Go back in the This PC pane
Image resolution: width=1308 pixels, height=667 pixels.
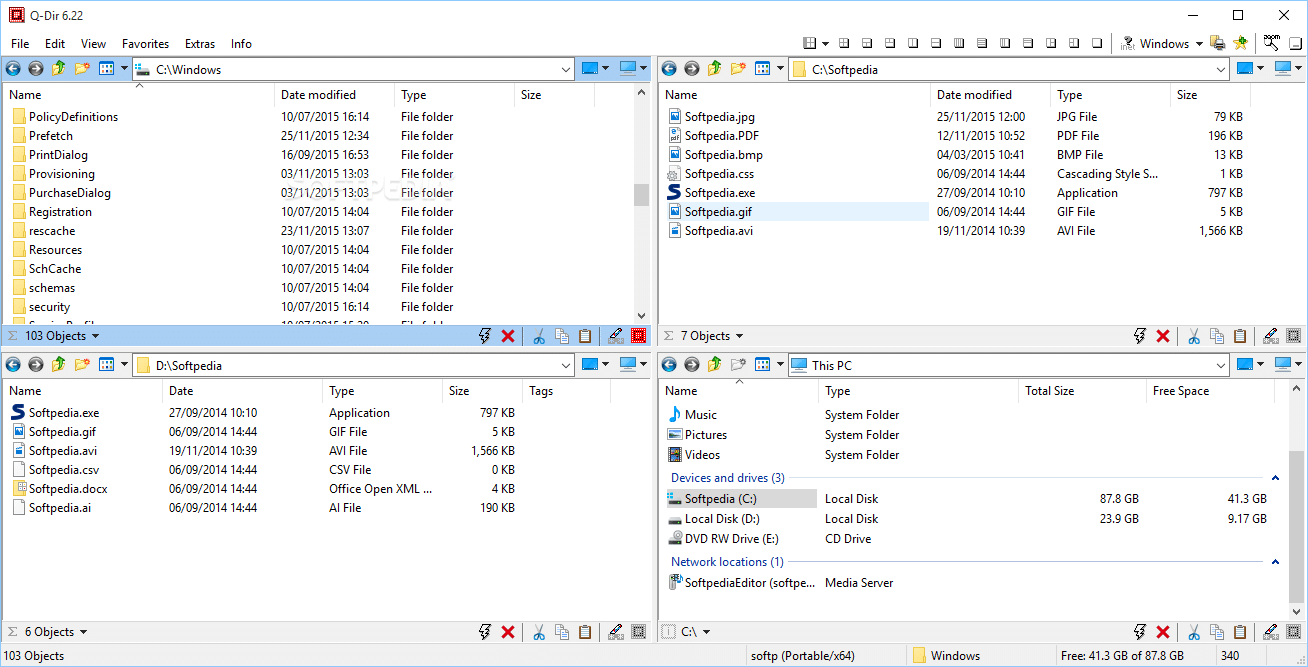coord(669,365)
